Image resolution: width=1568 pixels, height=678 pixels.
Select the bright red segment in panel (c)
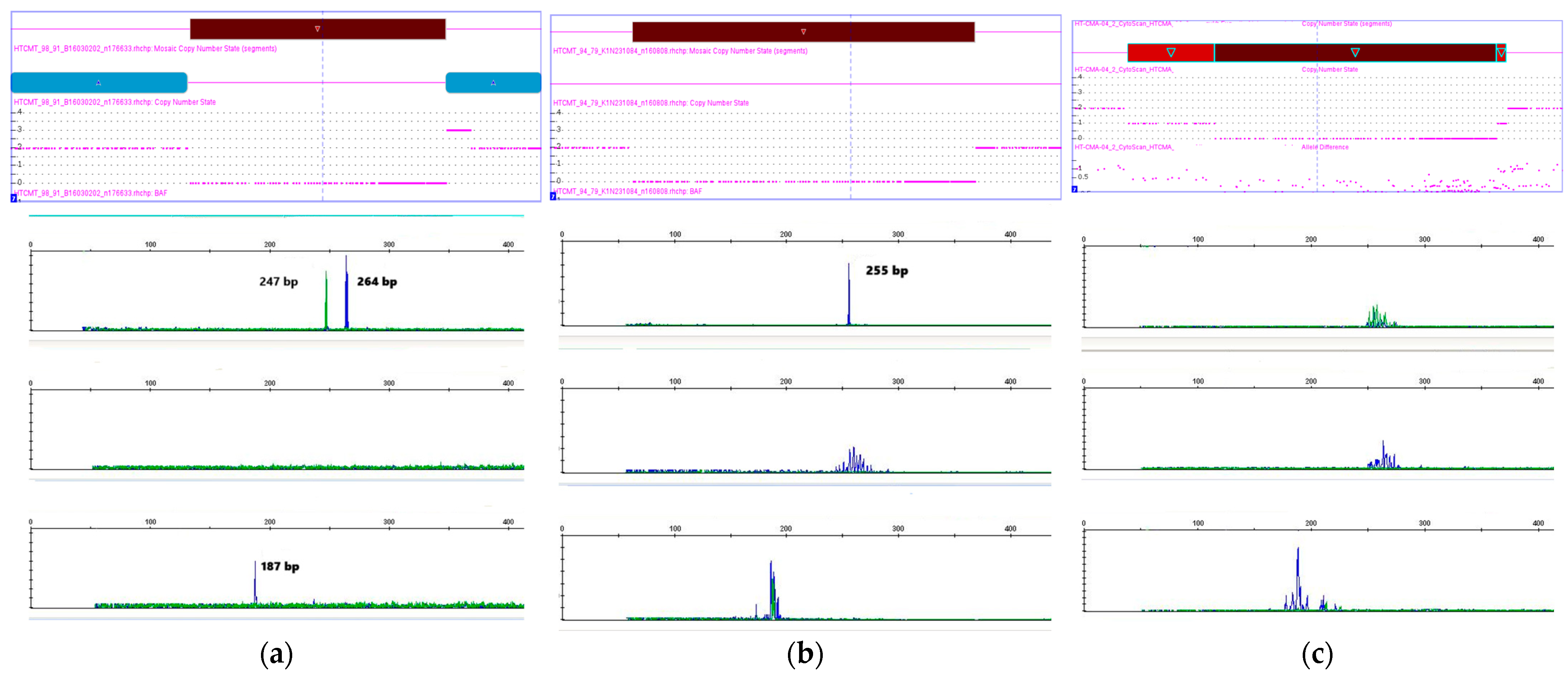point(1193,53)
